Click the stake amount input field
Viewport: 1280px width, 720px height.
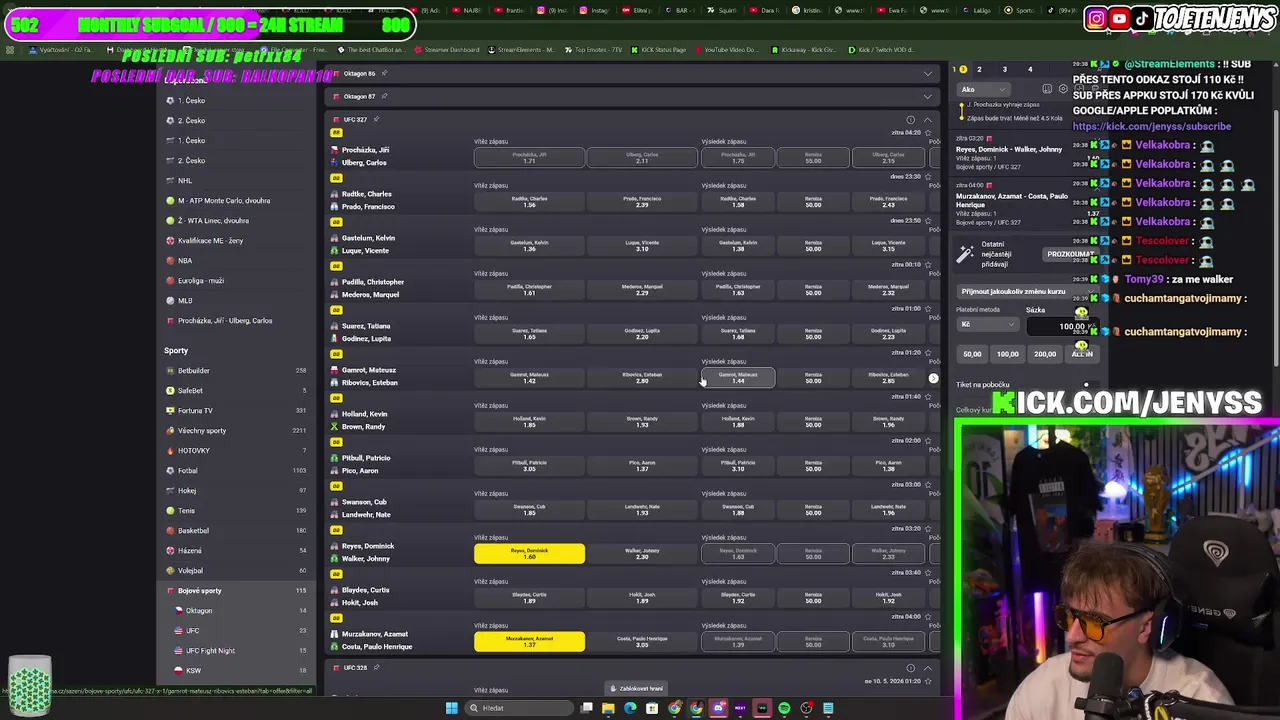[x=1063, y=326]
